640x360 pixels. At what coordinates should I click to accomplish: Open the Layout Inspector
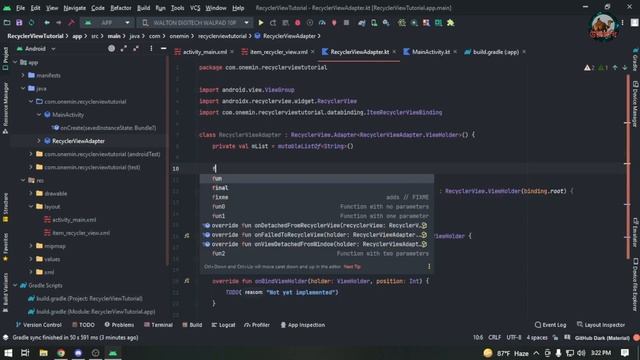[601, 325]
